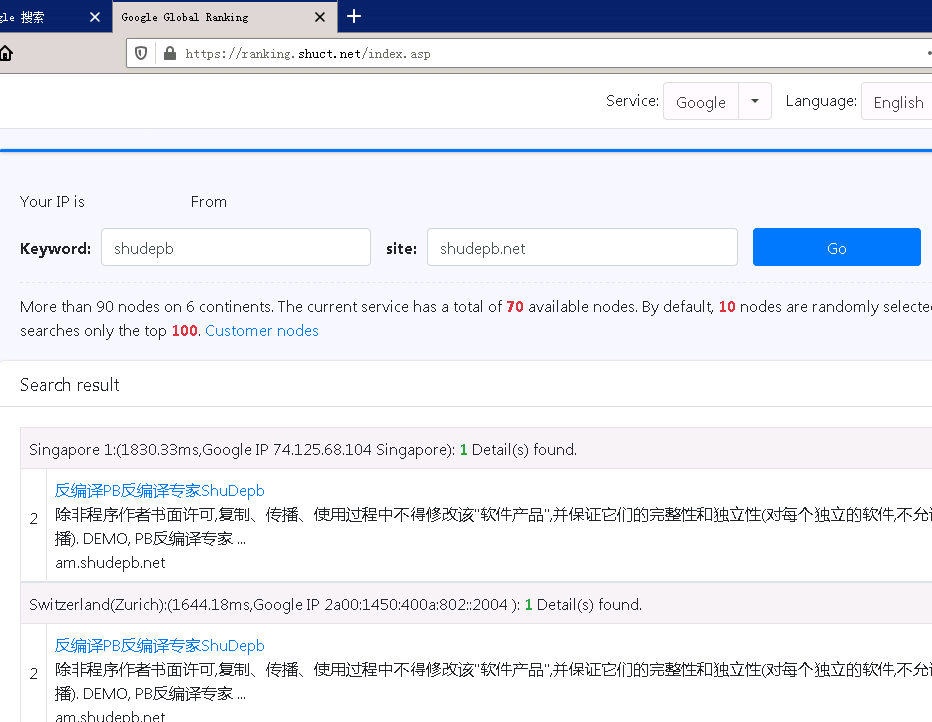This screenshot has width=932, height=722.
Task: Click the browser Home icon
Action: coord(6,53)
